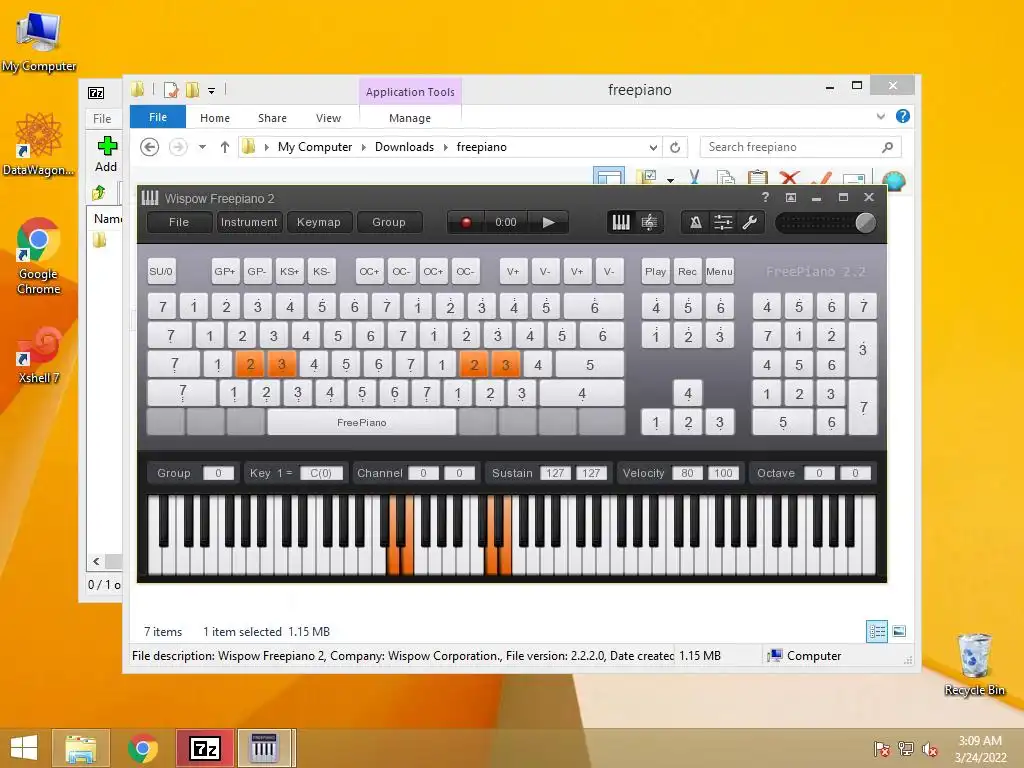Screen dimensions: 1024x768
Task: Click the search magnifier icon
Action: coord(888,148)
